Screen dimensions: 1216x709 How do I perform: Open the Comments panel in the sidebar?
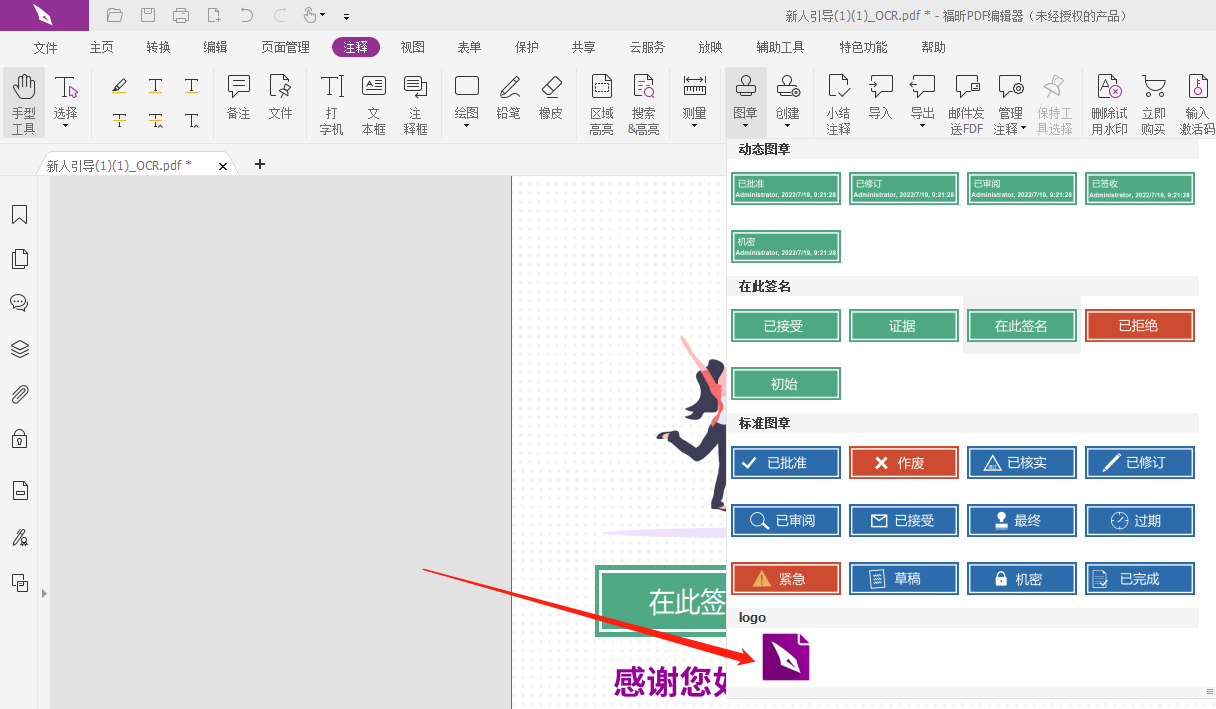19,302
